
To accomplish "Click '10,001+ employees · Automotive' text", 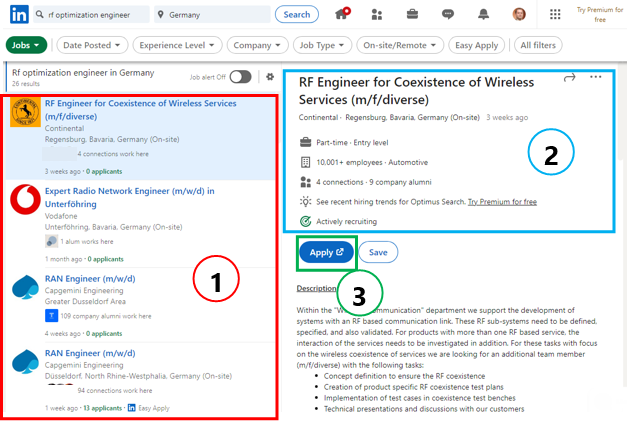I will [x=372, y=162].
